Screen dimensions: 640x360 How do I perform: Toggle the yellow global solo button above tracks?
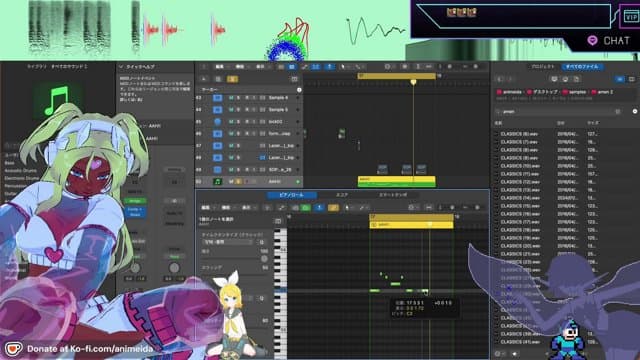(x=232, y=79)
